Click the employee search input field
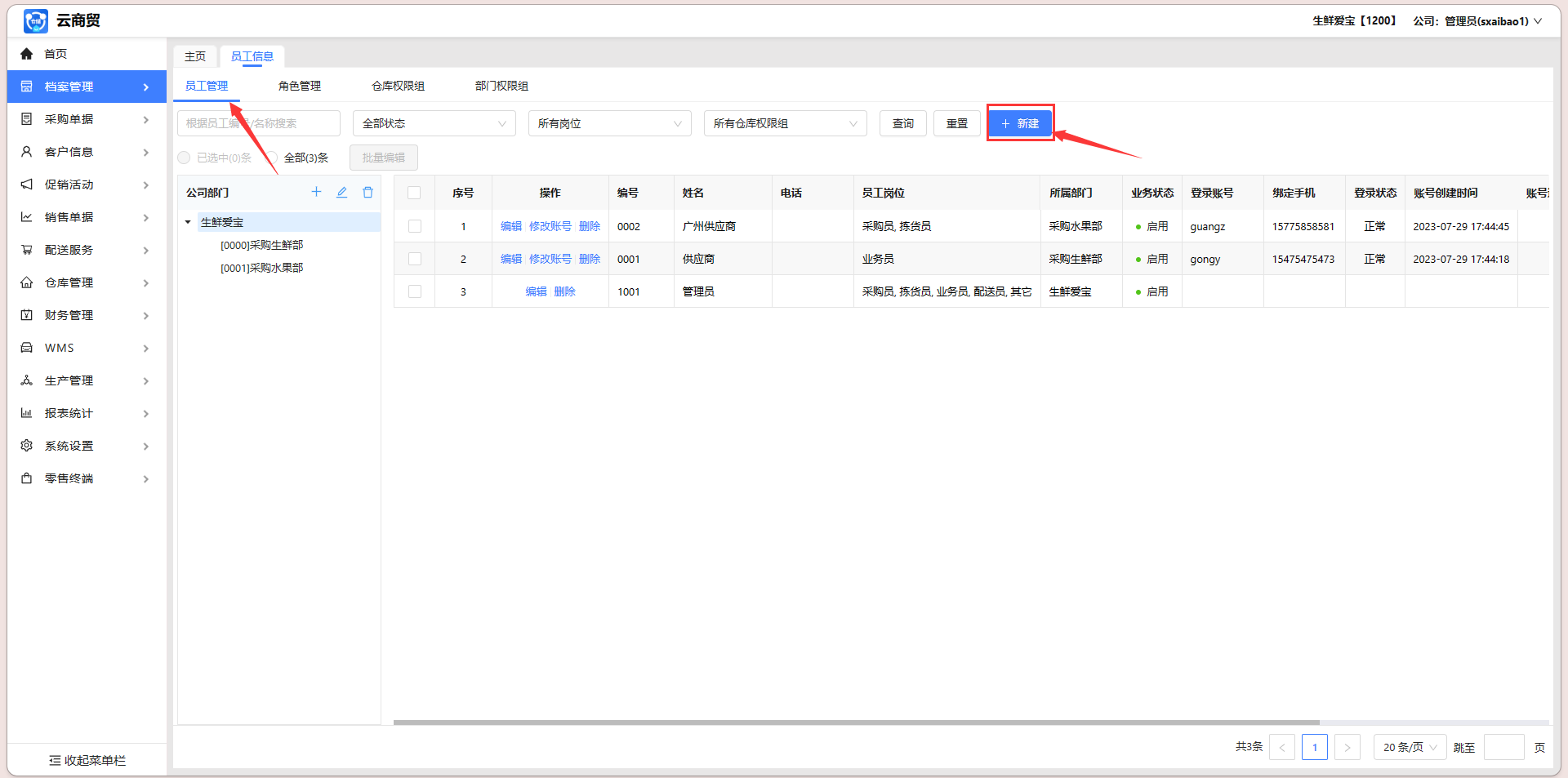 259,123
